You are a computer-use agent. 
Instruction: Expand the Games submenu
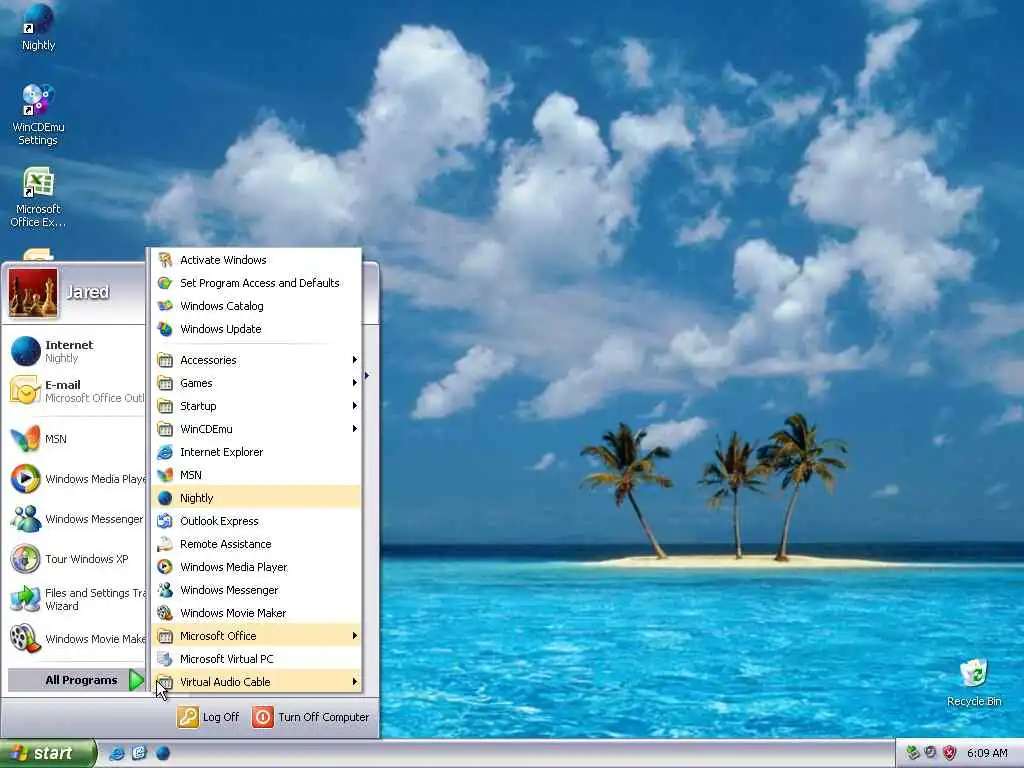click(256, 383)
